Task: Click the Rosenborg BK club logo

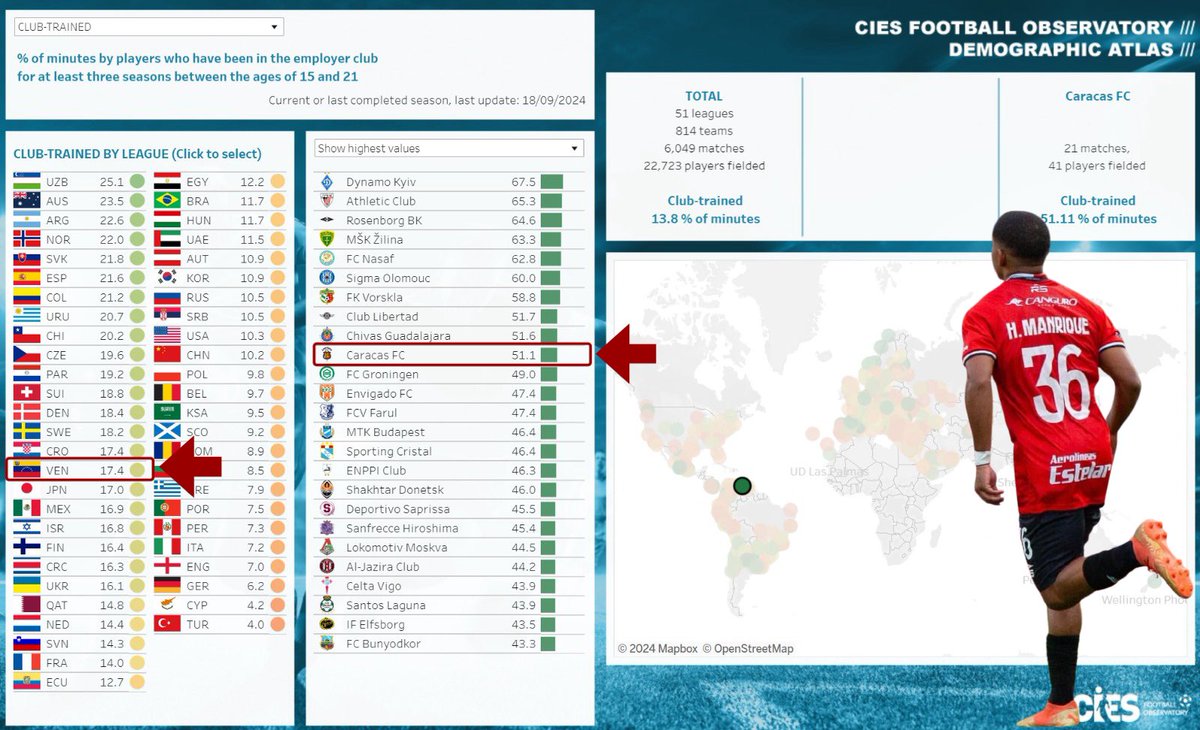Action: 326,220
